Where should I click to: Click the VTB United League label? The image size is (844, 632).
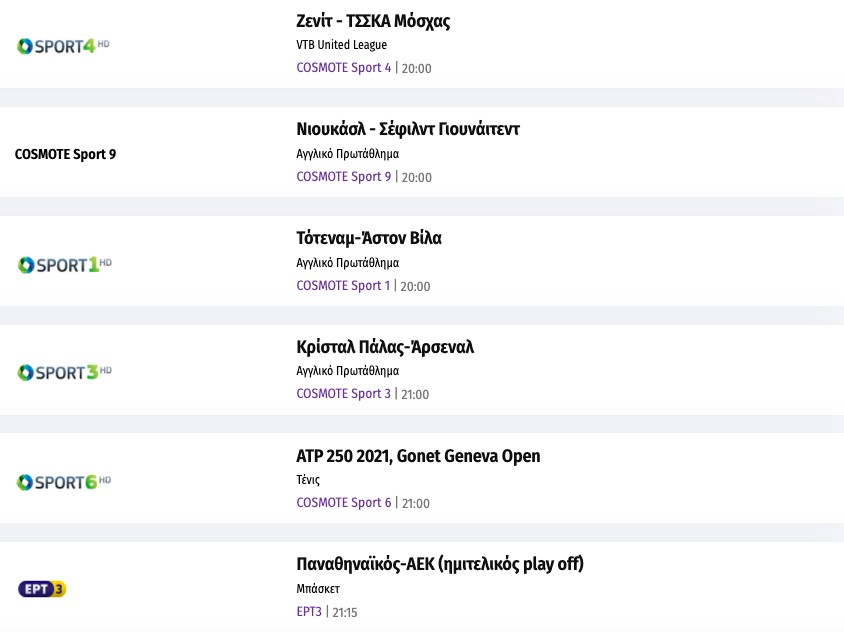[341, 45]
